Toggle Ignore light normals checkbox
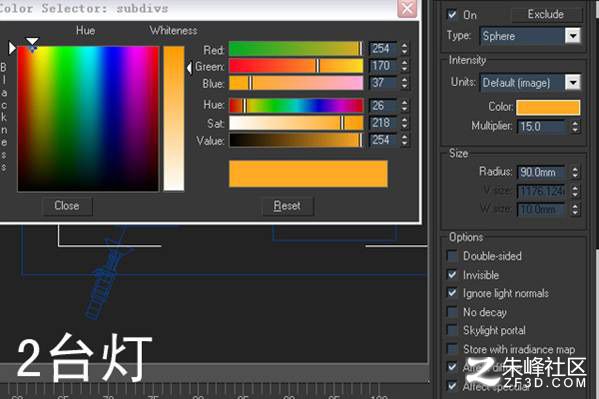Viewport: 599px width, 399px height. [452, 293]
